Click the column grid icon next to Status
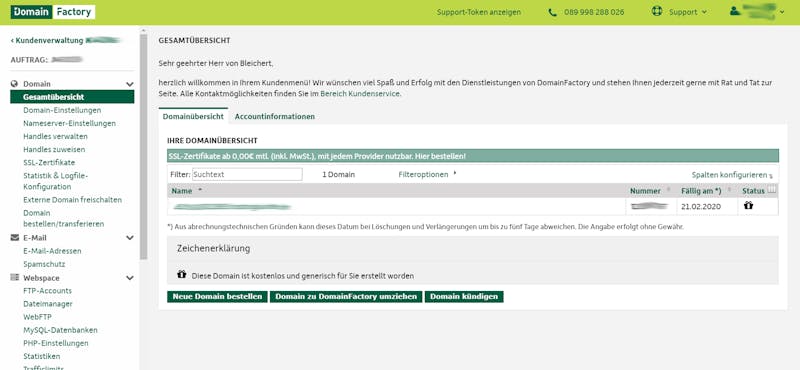This screenshot has width=800, height=370. pos(772,190)
